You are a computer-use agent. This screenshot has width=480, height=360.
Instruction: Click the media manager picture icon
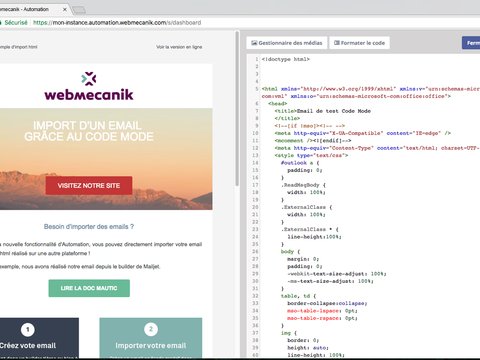click(x=254, y=43)
